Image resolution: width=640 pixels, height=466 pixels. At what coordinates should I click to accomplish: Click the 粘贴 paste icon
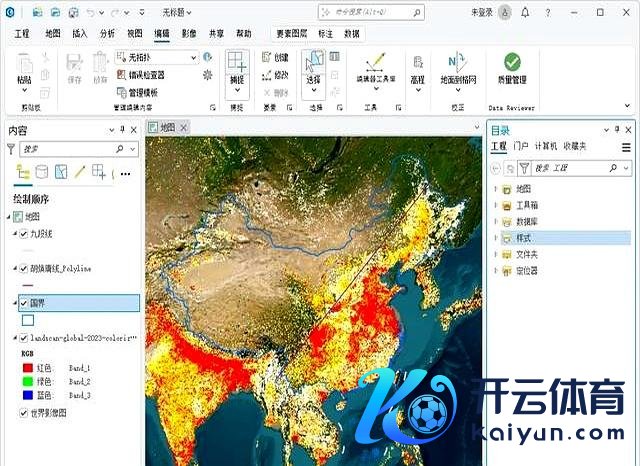coord(24,64)
